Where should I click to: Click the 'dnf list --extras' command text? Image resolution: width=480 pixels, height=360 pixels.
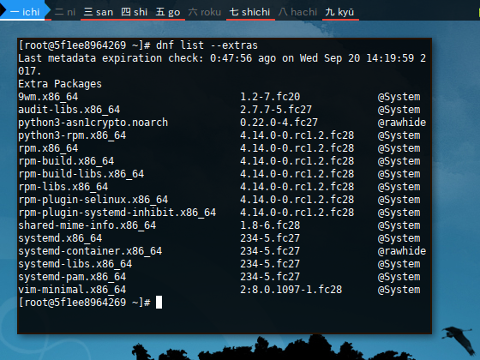coord(207,45)
